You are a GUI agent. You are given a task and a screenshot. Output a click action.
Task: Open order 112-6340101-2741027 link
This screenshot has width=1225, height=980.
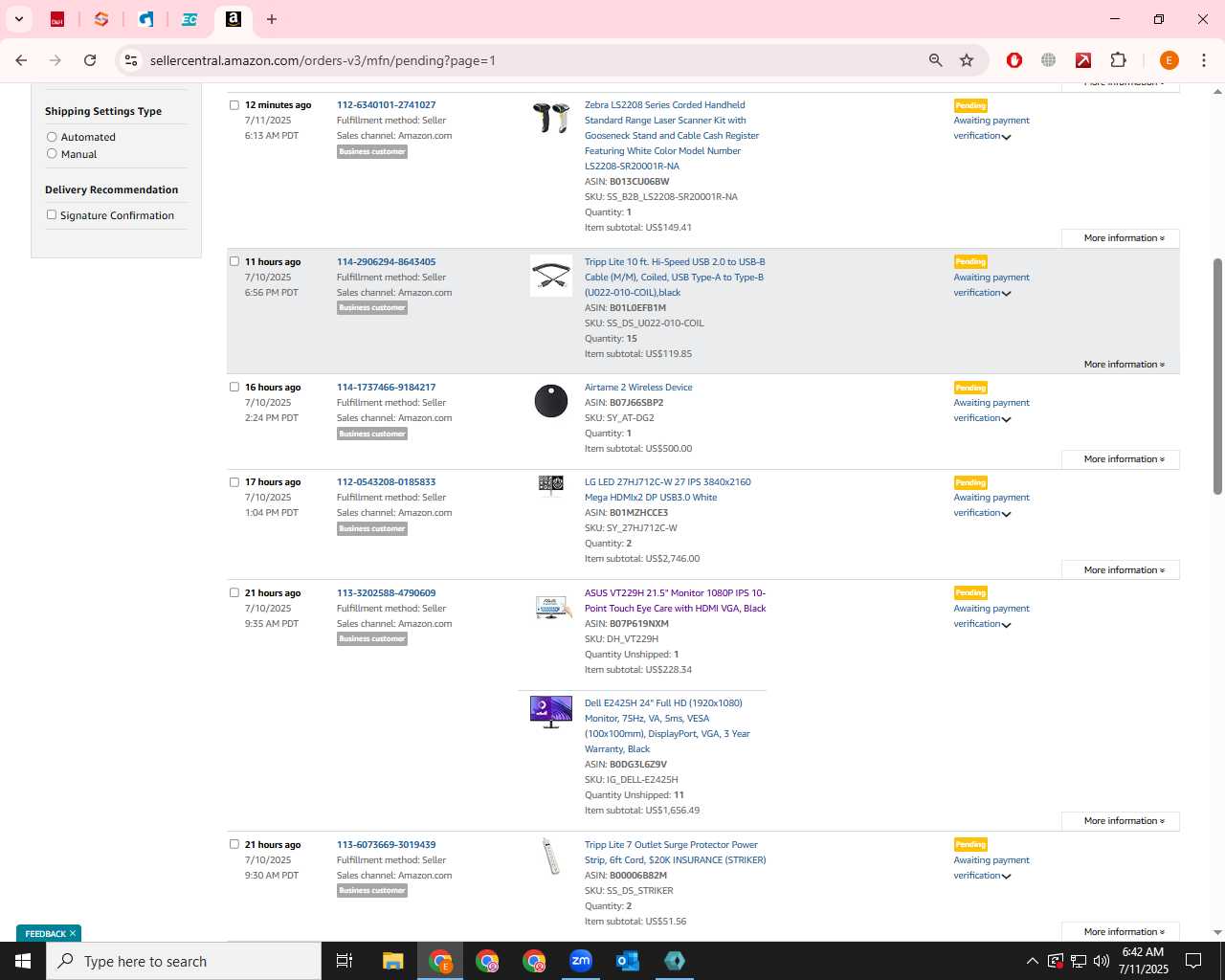click(x=386, y=105)
